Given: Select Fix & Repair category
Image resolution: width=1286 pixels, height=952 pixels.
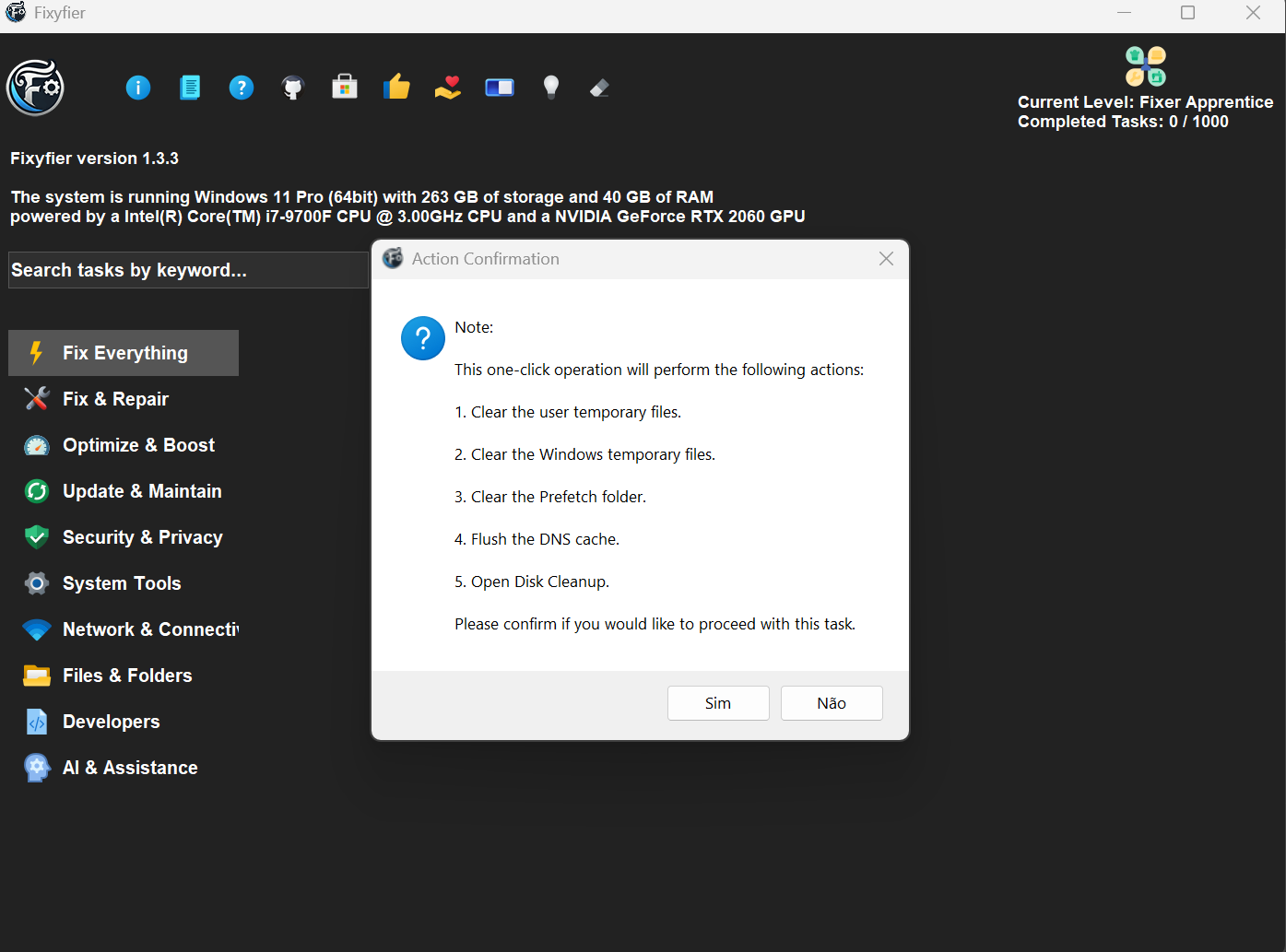Looking at the screenshot, I should 115,399.
